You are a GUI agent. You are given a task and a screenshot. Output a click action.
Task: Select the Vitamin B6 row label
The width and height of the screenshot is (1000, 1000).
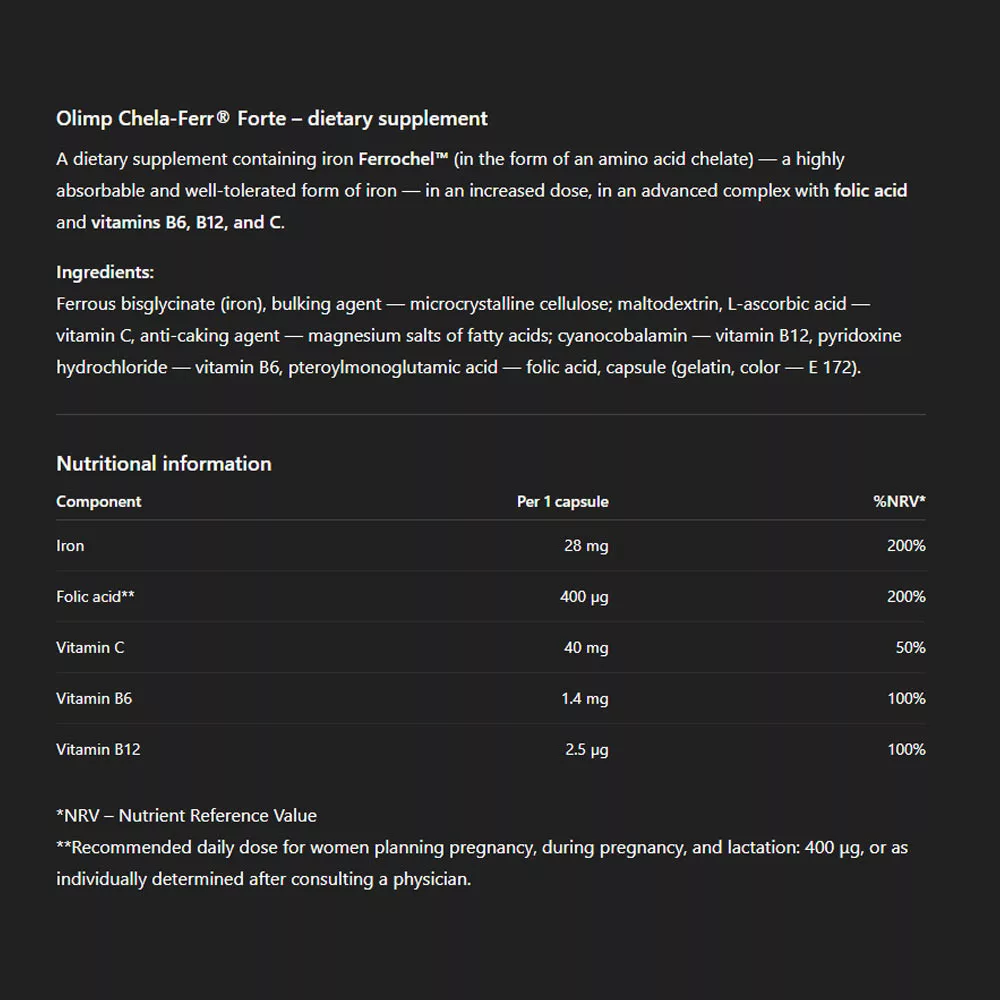point(94,699)
